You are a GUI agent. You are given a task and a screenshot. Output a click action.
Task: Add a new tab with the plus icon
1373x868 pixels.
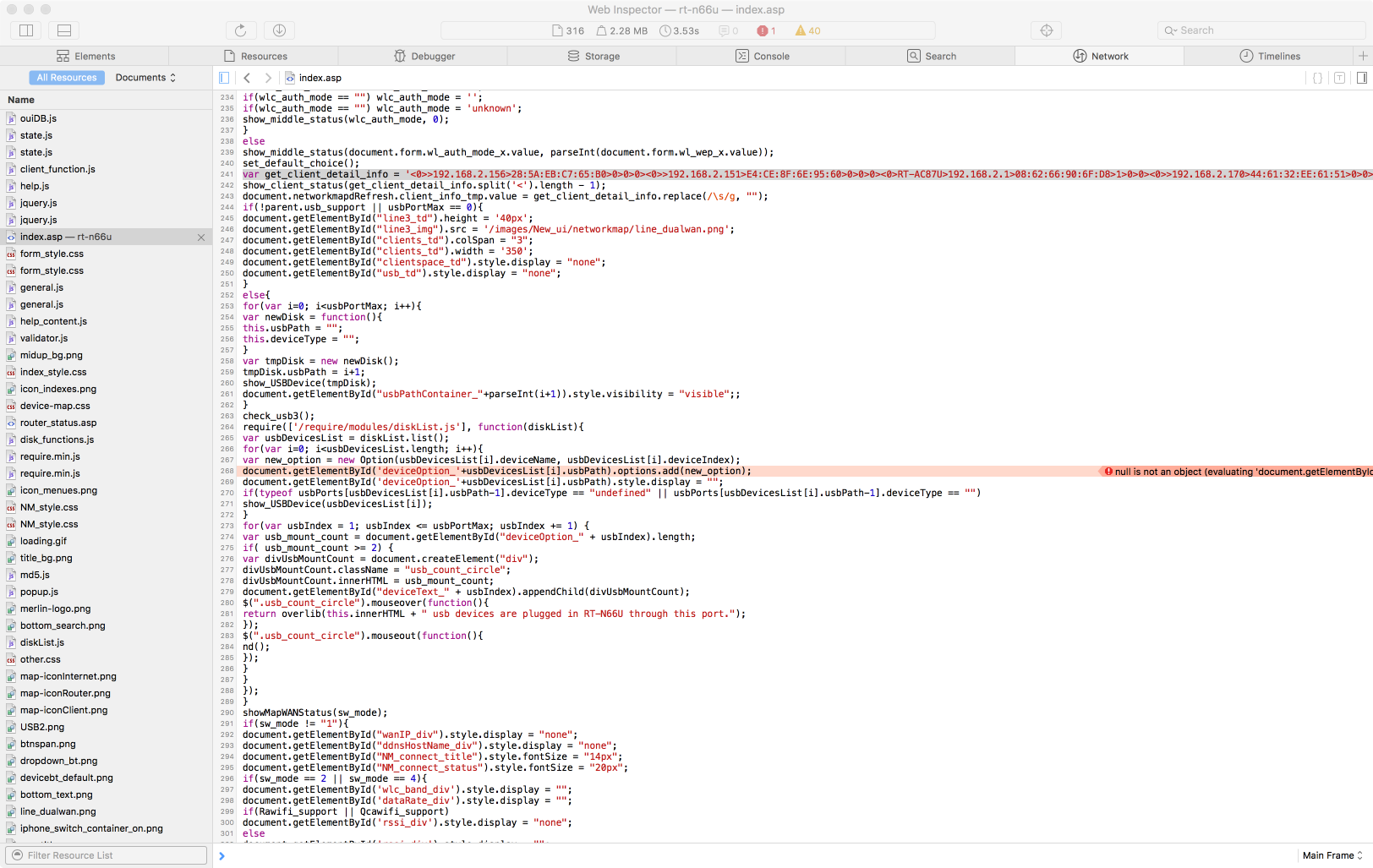point(1363,56)
